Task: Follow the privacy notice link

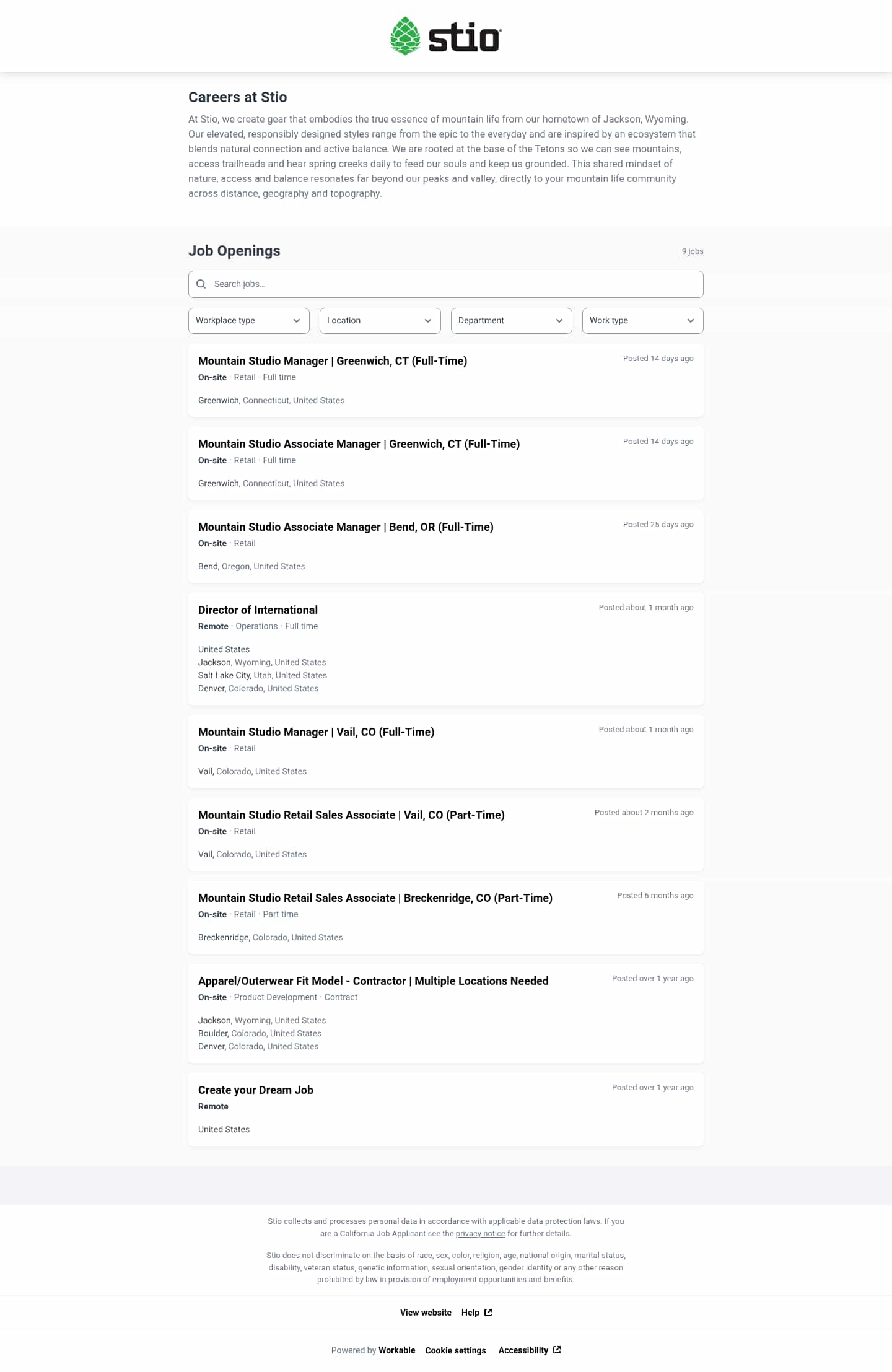Action: coord(480,1234)
